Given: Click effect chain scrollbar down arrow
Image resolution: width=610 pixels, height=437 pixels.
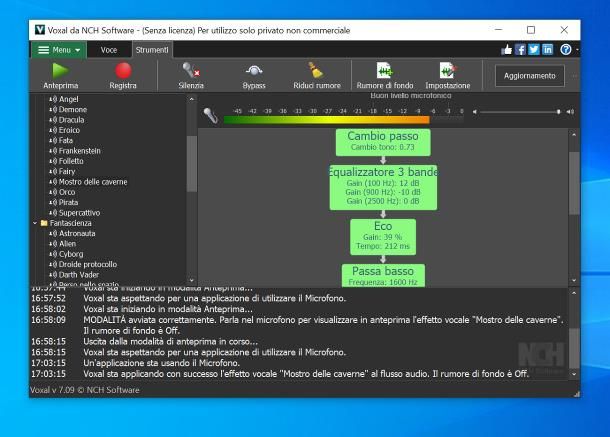Looking at the screenshot, I should click(574, 280).
